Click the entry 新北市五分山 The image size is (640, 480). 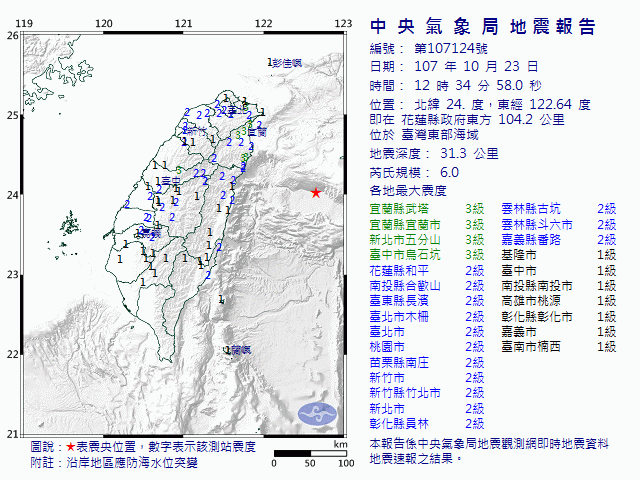coord(405,240)
